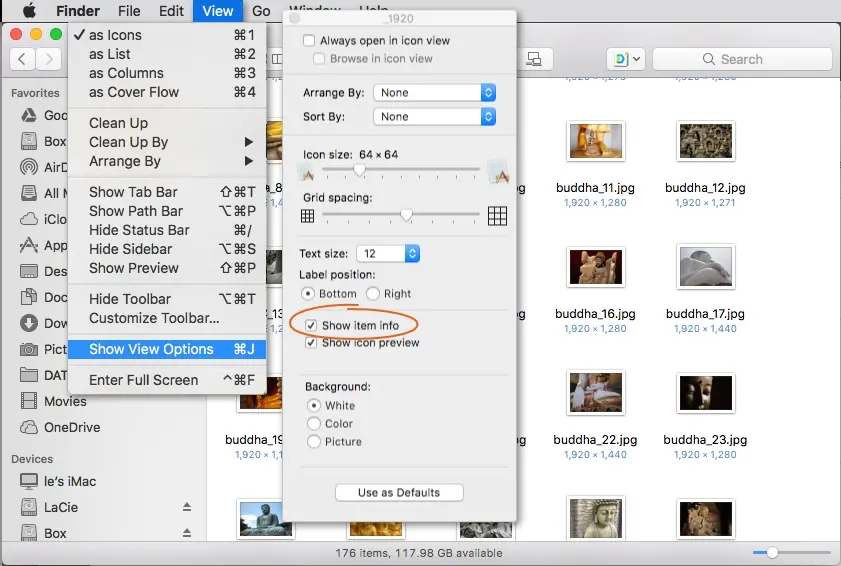Select Show View Options menu item
Image resolution: width=841 pixels, height=566 pixels.
(151, 349)
